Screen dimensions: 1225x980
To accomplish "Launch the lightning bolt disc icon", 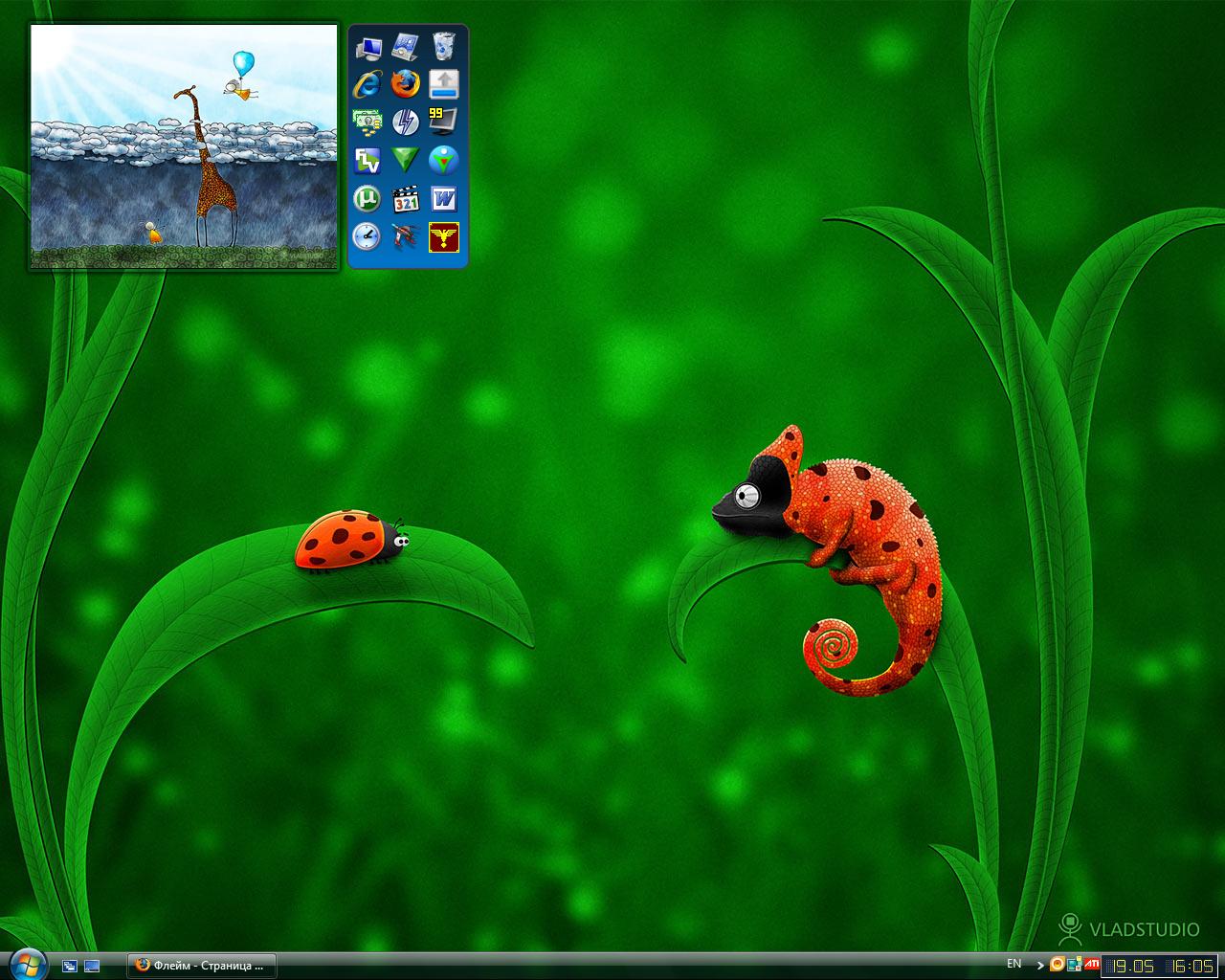I will [406, 122].
